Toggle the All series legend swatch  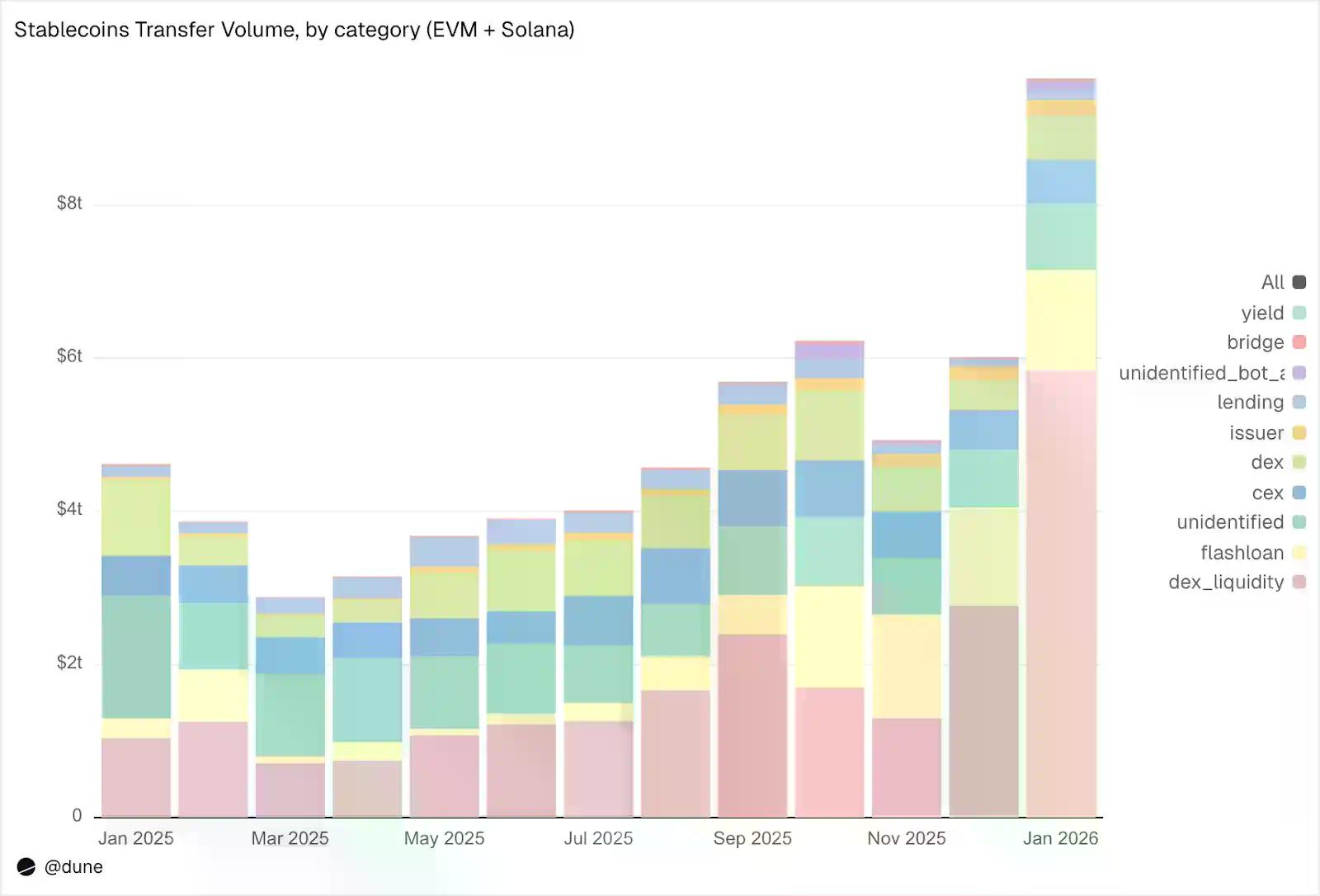pyautogui.click(x=1299, y=282)
